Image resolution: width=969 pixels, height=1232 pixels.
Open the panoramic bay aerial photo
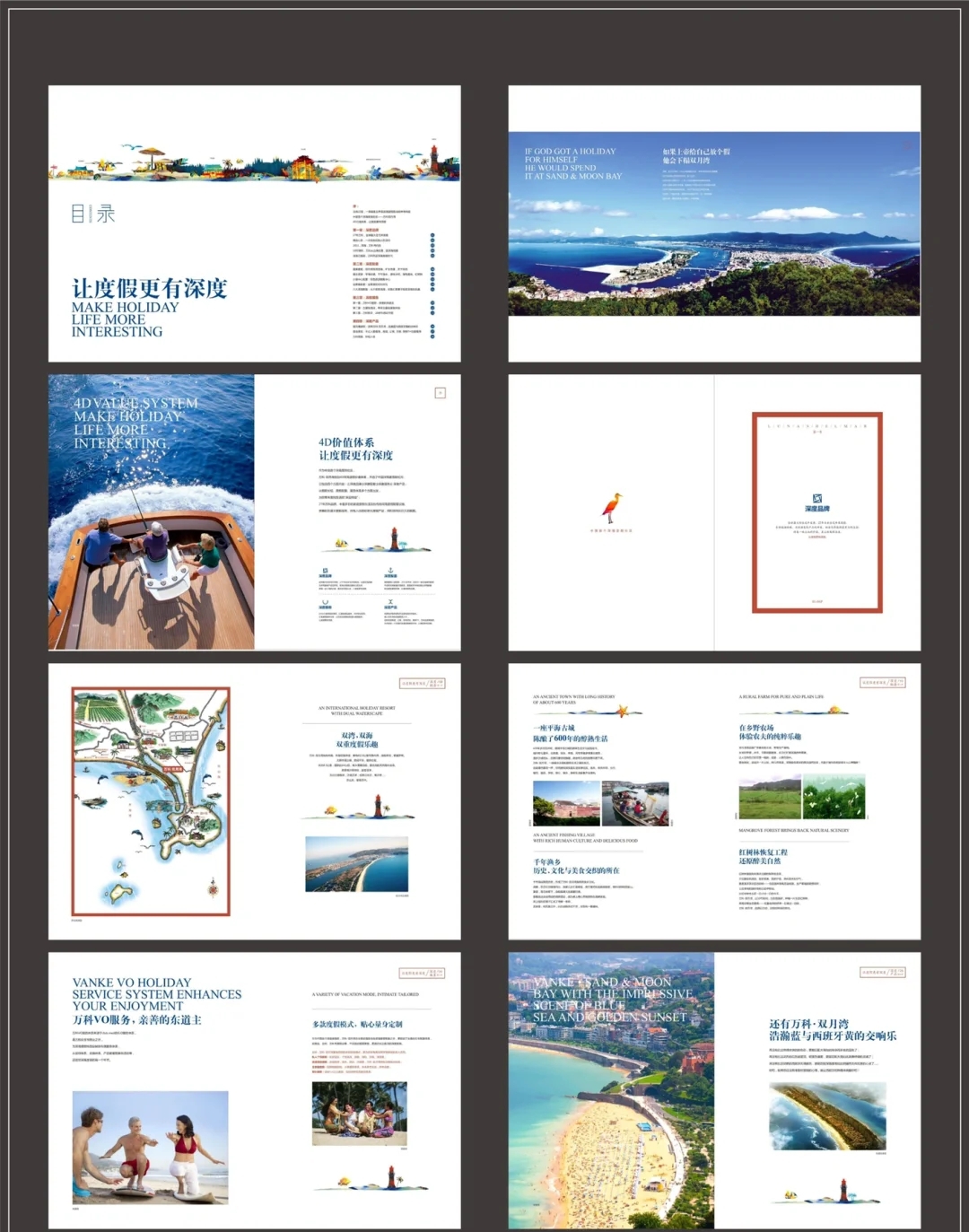tap(714, 224)
